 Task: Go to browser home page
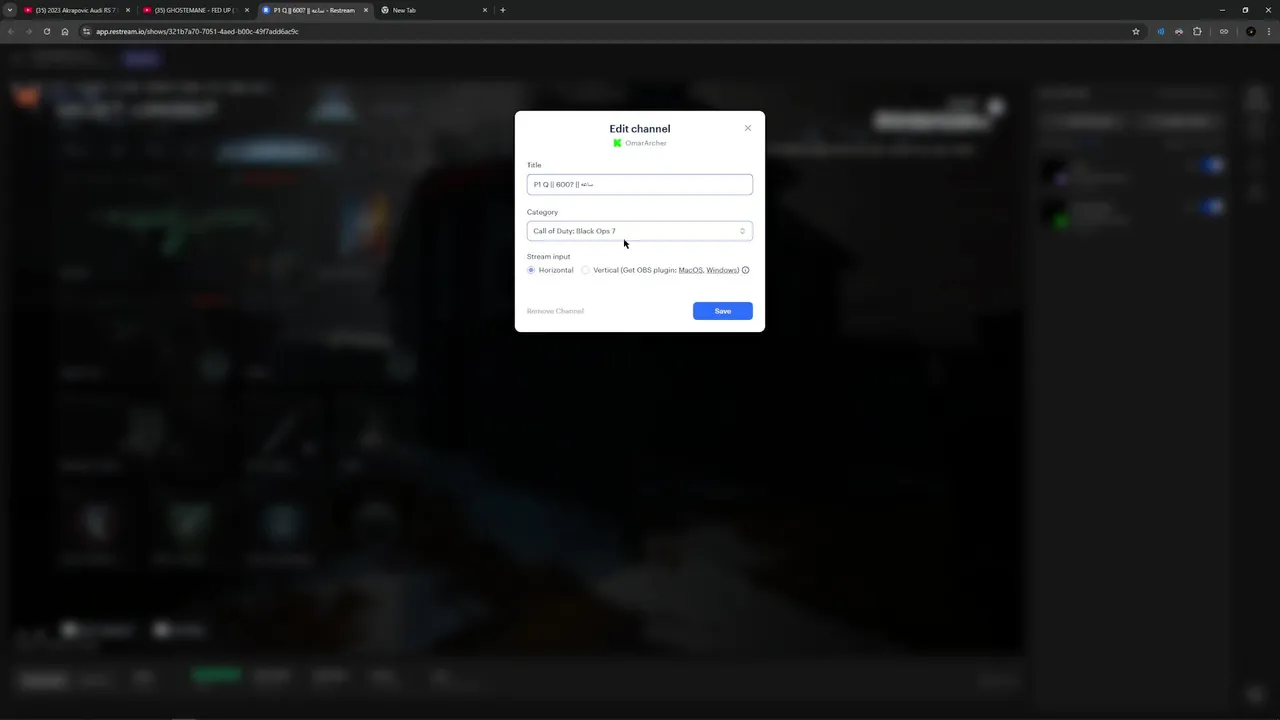coord(64,31)
